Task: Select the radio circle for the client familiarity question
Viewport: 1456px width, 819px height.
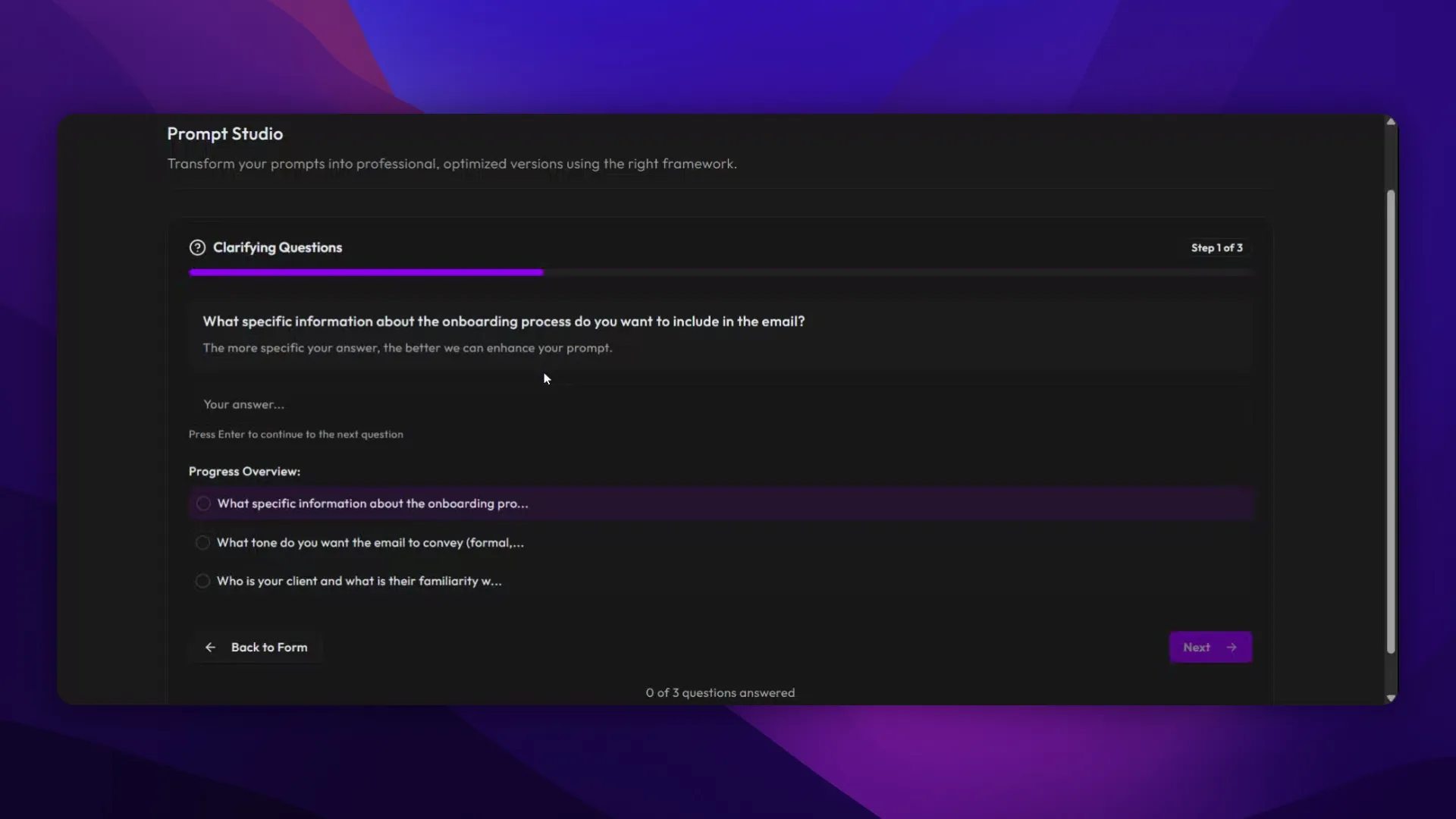Action: tap(202, 582)
